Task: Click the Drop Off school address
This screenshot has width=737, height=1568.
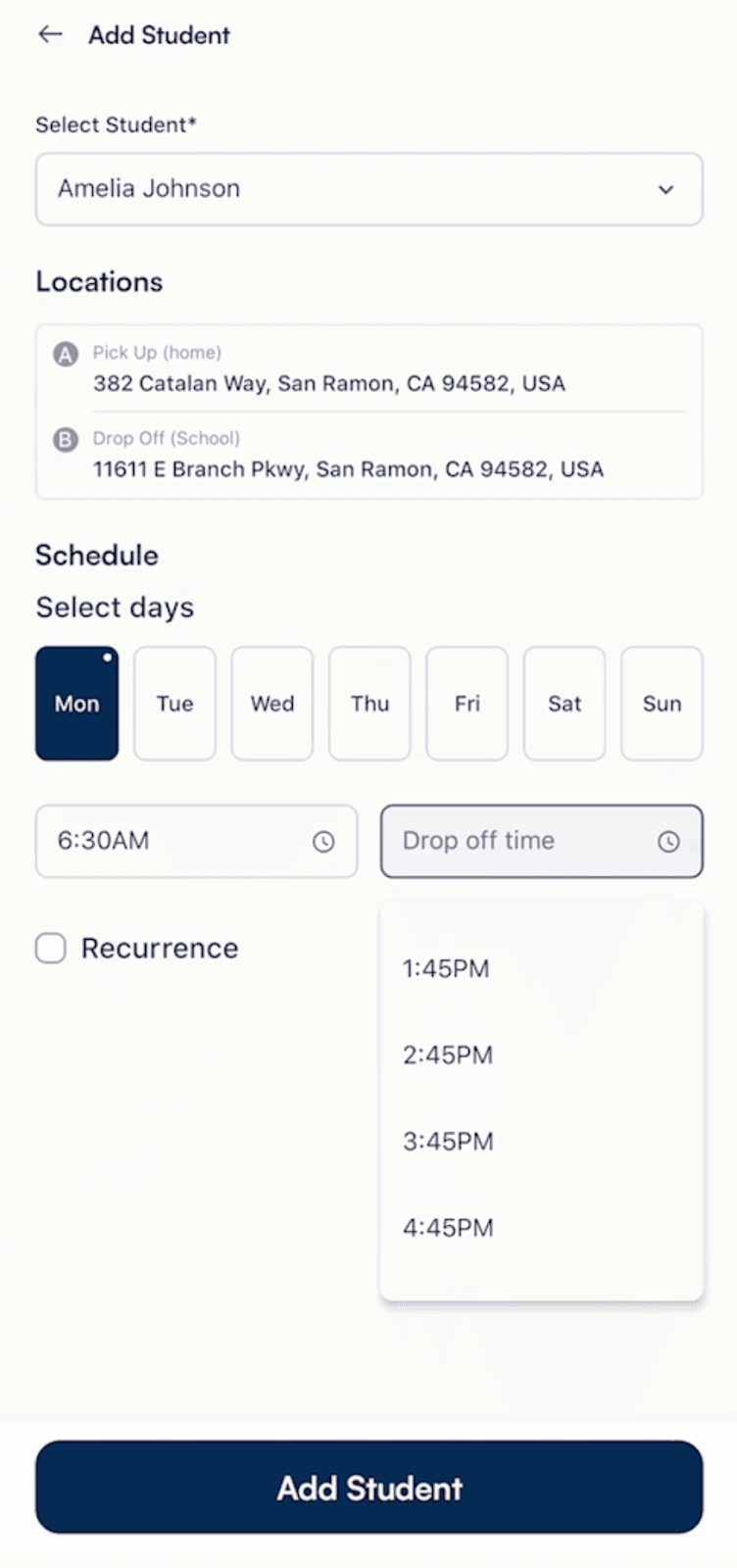Action: pos(348,469)
